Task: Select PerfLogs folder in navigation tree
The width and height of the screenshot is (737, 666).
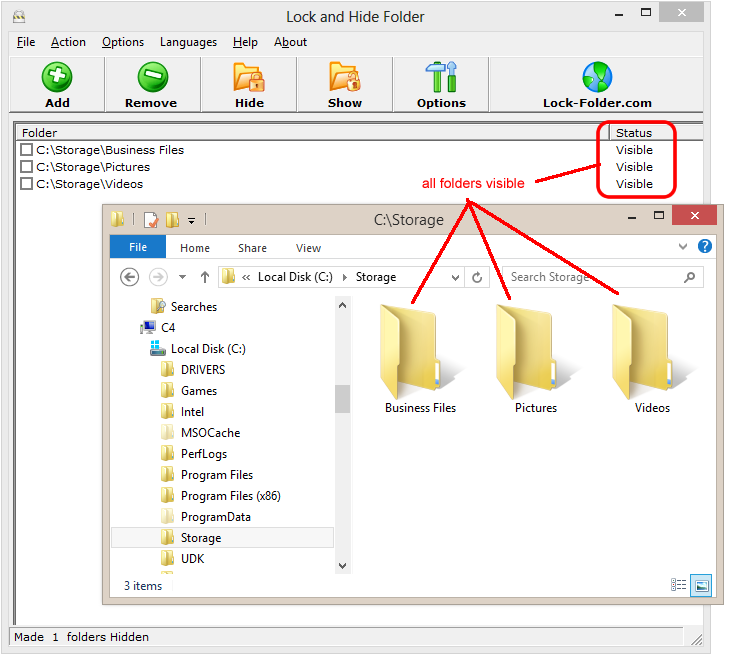Action: point(204,454)
